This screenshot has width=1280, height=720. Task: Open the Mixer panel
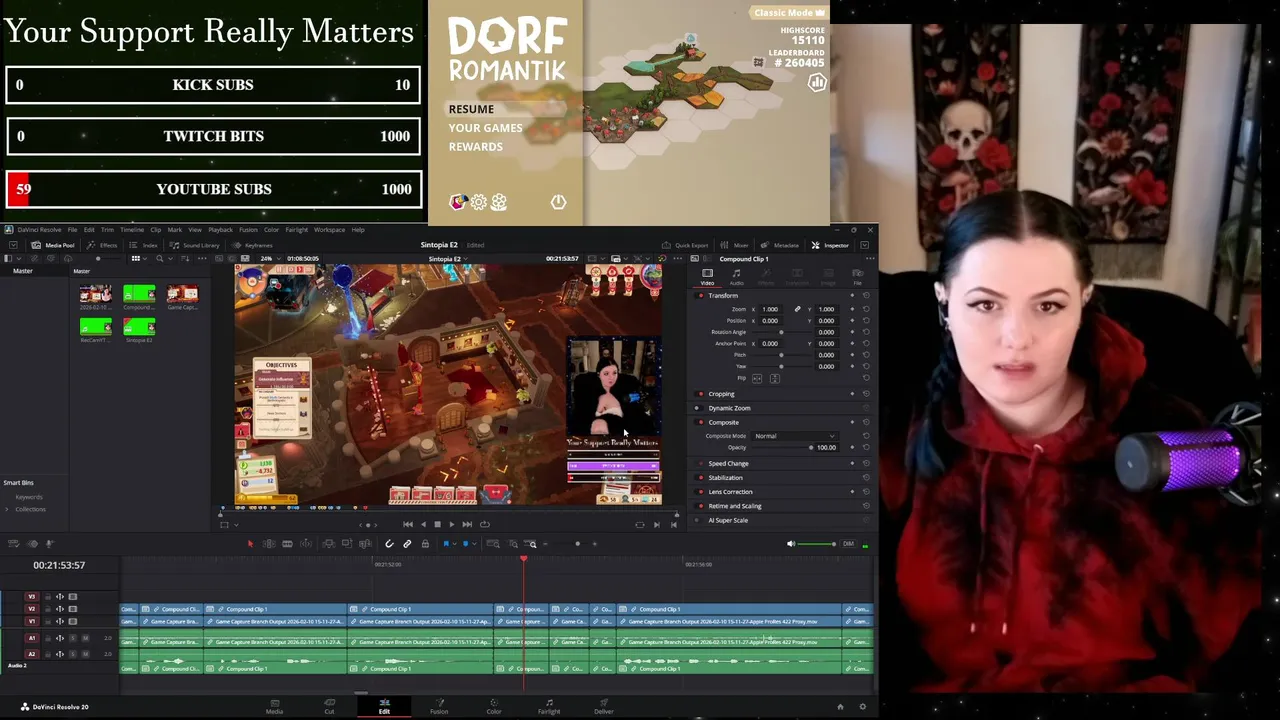(735, 245)
